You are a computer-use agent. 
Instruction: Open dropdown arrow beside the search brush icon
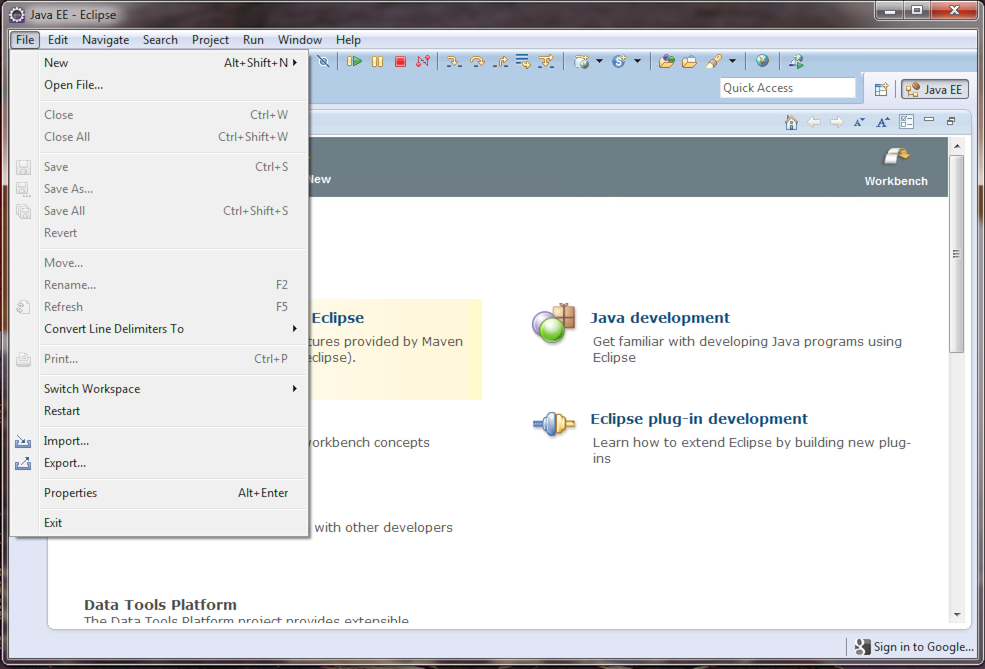click(x=732, y=61)
